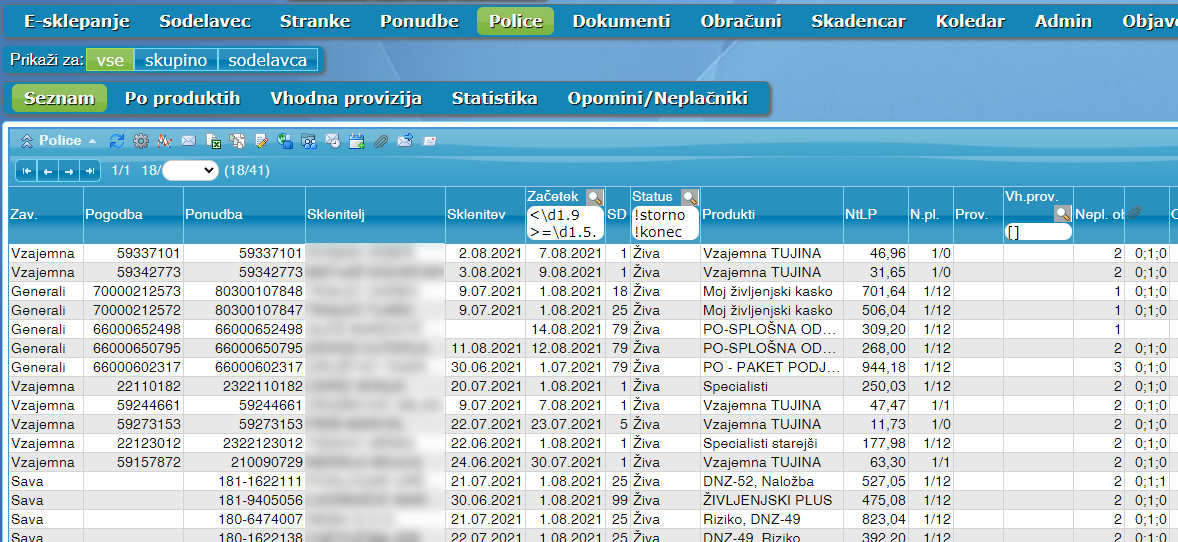
Task: Open the E-sklepanje menu
Action: 77,21
